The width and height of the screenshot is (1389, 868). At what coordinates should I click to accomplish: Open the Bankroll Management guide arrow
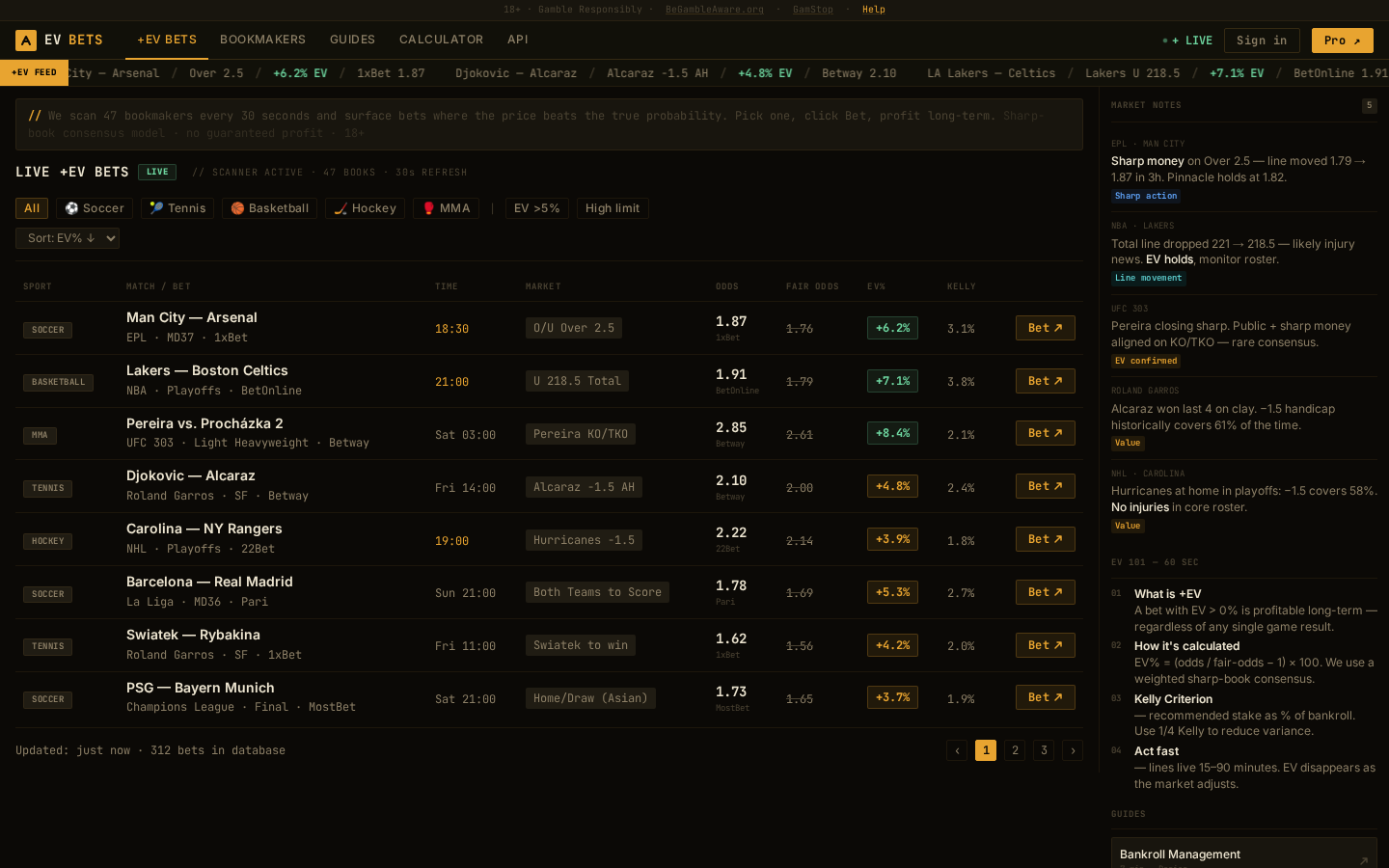pyautogui.click(x=1364, y=860)
